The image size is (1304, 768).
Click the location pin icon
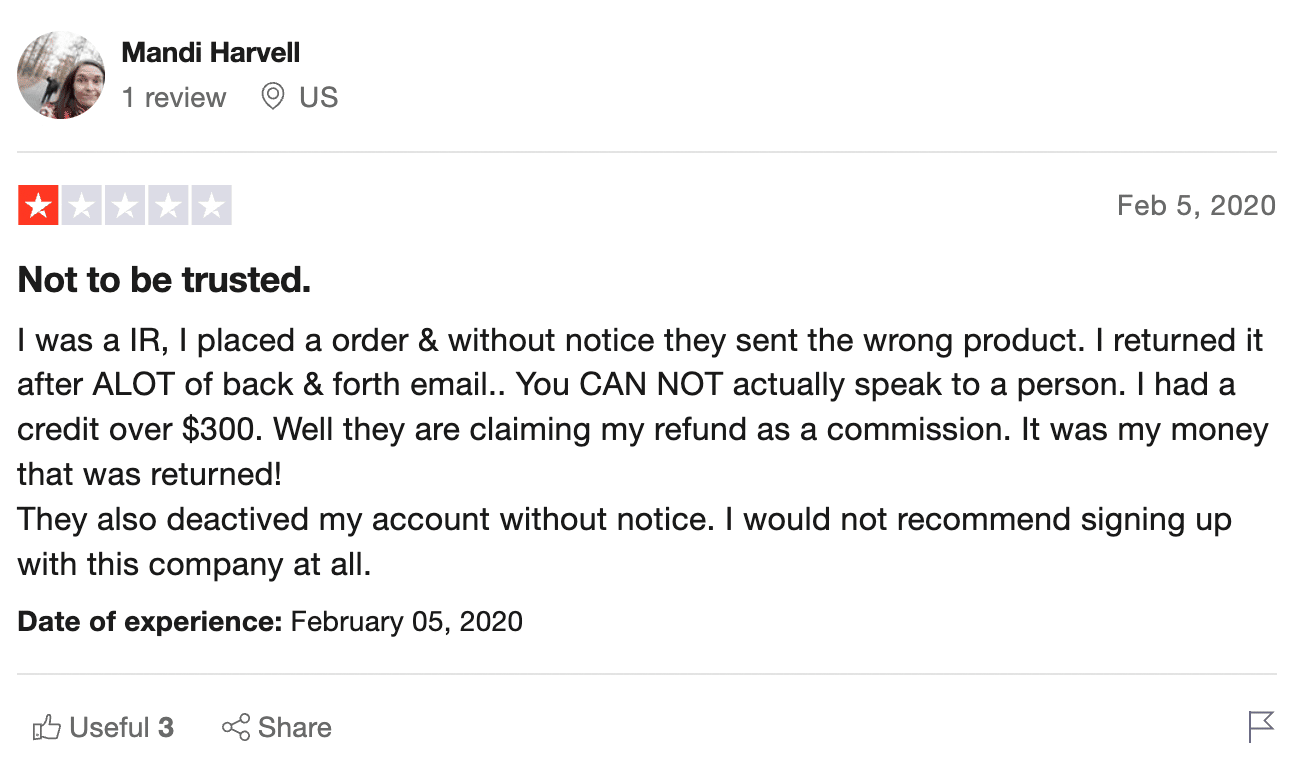272,97
